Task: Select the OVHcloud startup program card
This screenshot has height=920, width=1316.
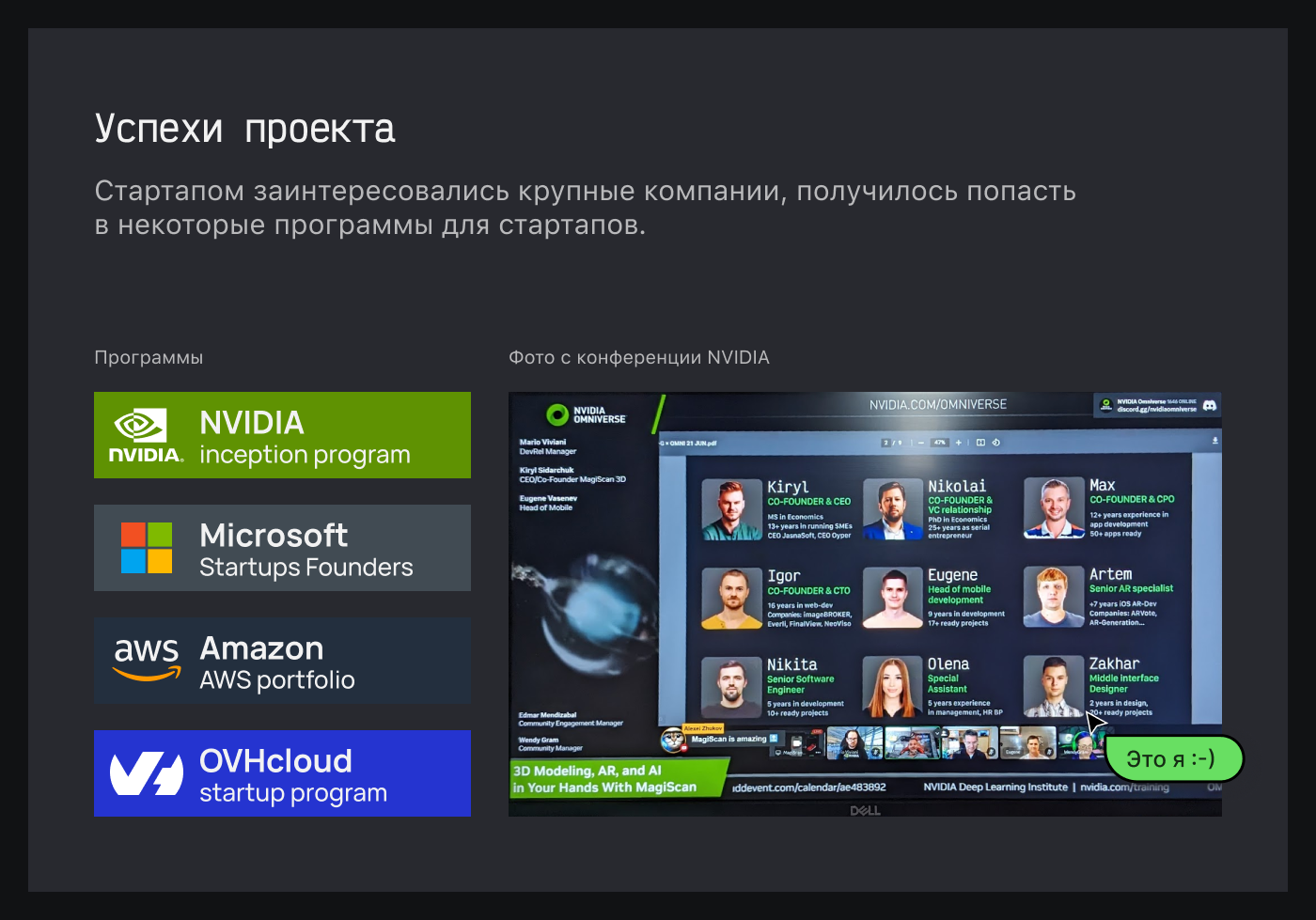Action: tap(282, 773)
